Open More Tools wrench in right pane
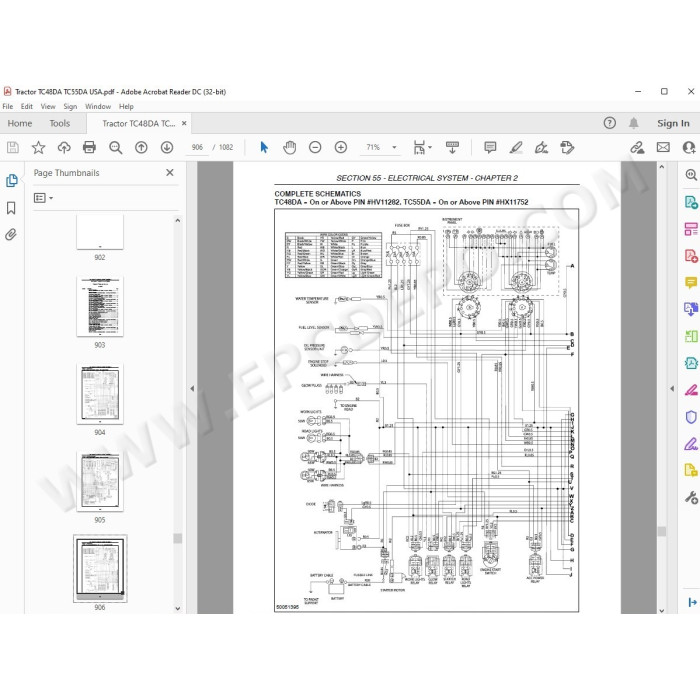Screen dimensions: 700x700 click(691, 497)
